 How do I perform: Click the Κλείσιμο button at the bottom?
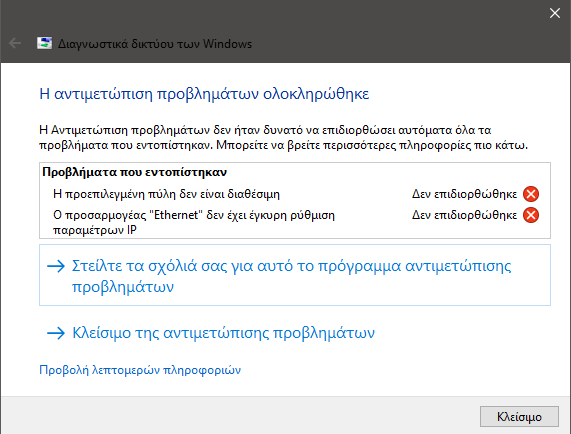tap(519, 417)
